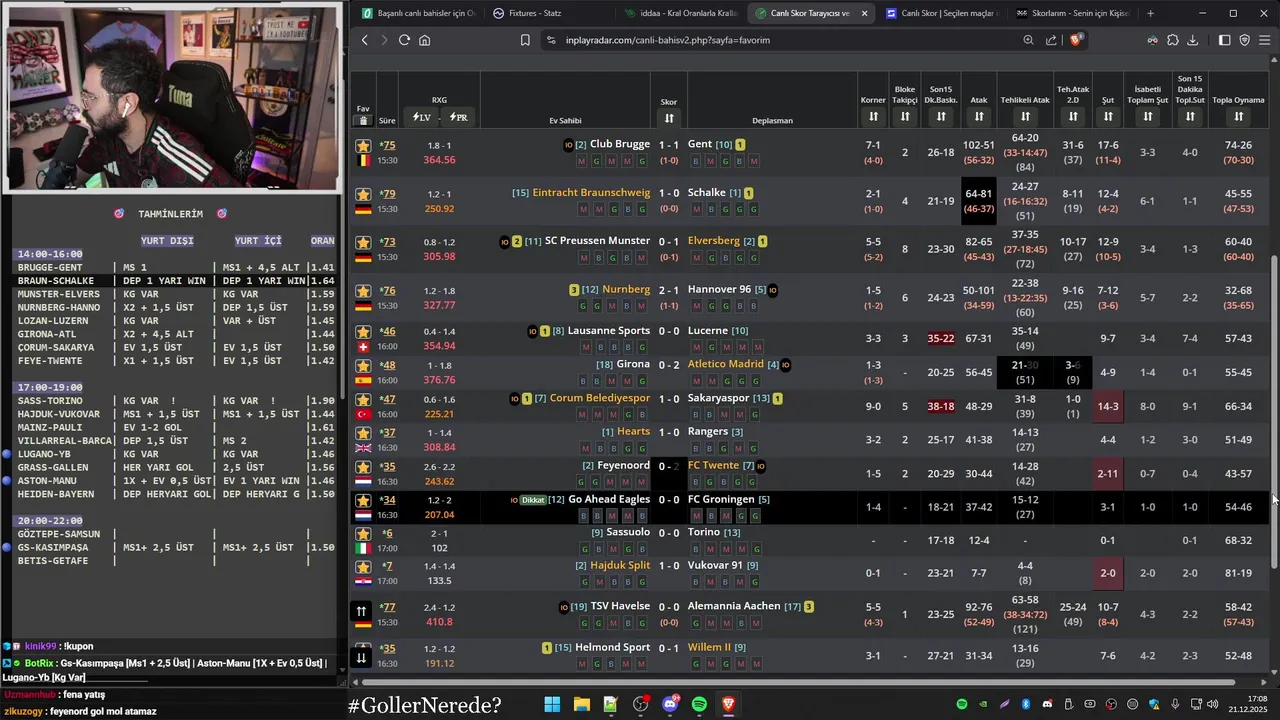1280x720 pixels.
Task: Open Hannover 96 team link
Action: (x=719, y=290)
